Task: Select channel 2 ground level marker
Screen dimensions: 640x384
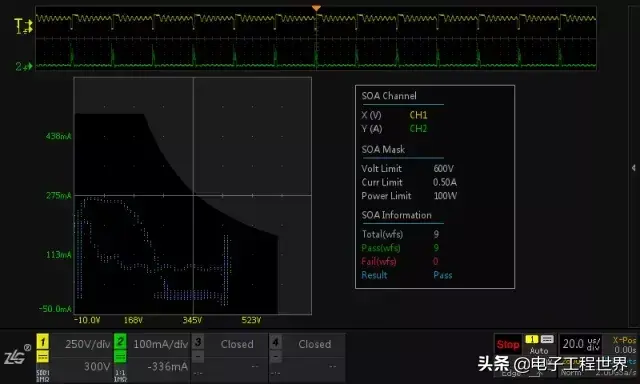Action: click(x=24, y=67)
